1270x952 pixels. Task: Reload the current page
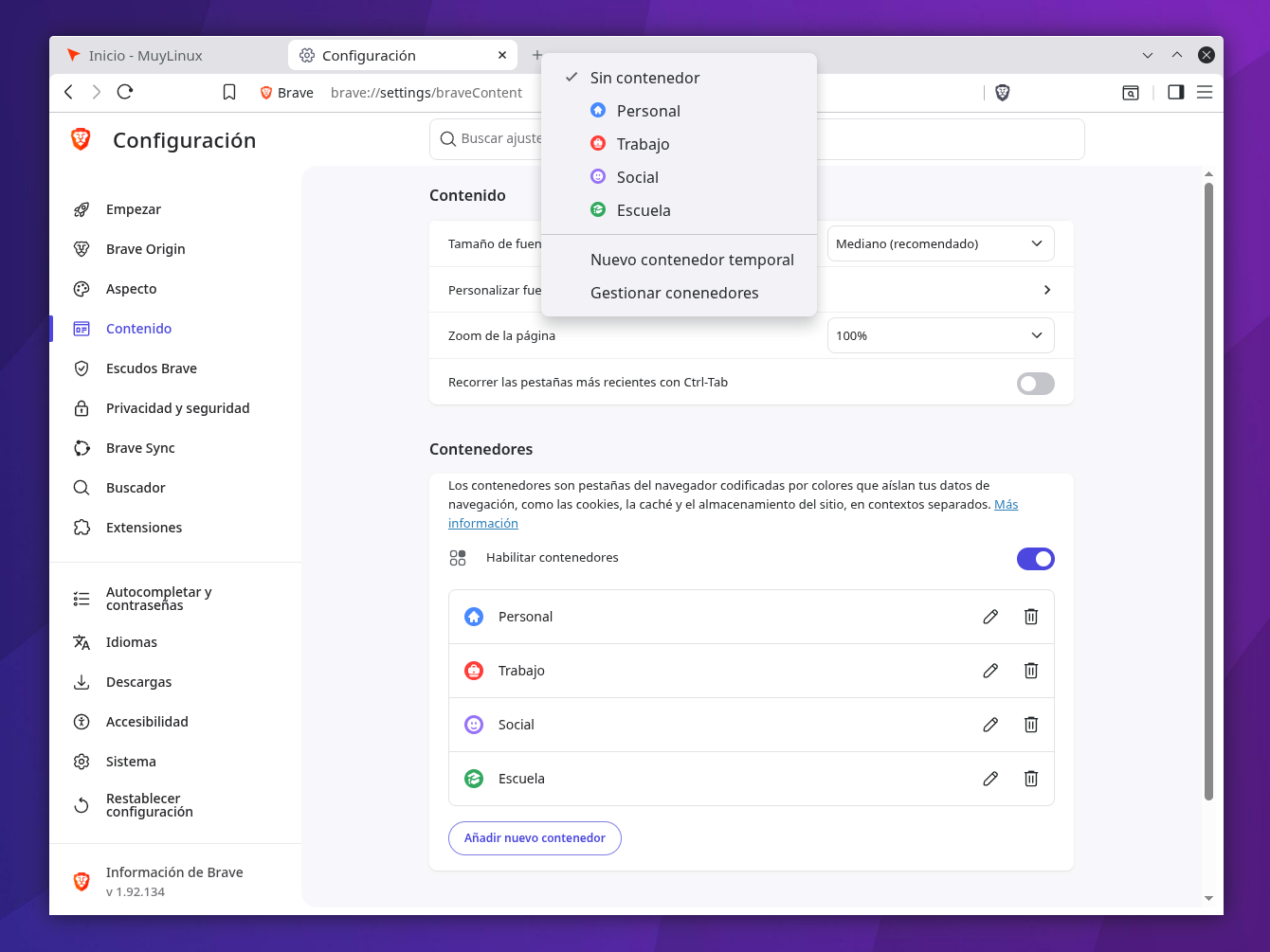(125, 92)
